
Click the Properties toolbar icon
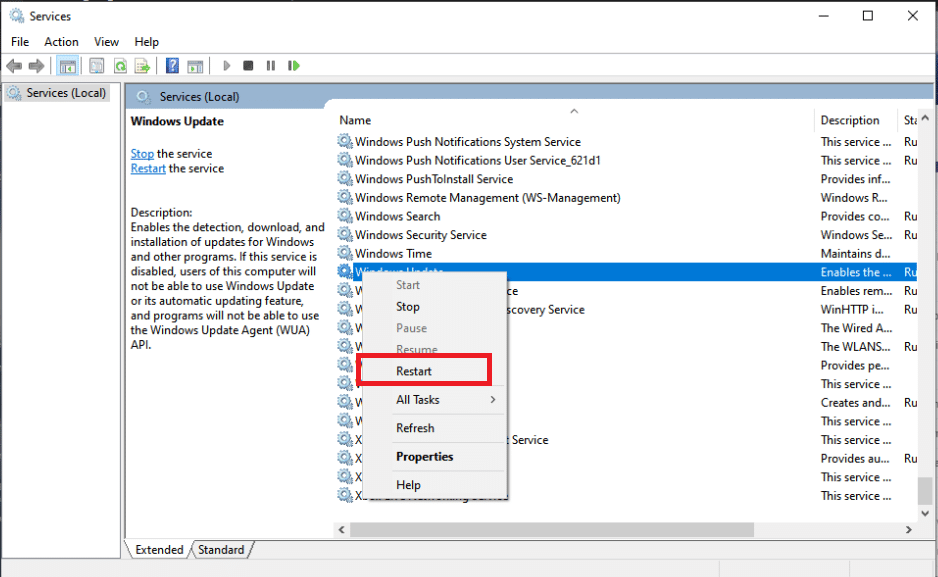tap(97, 66)
